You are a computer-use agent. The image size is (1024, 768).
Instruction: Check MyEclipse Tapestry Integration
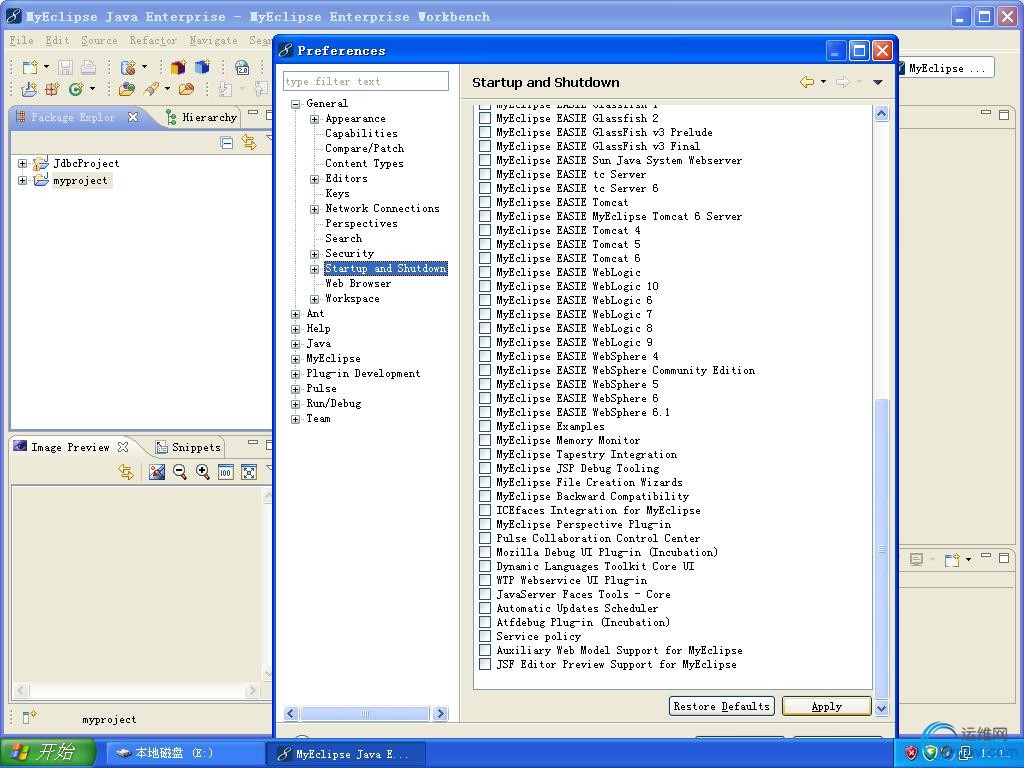click(485, 454)
